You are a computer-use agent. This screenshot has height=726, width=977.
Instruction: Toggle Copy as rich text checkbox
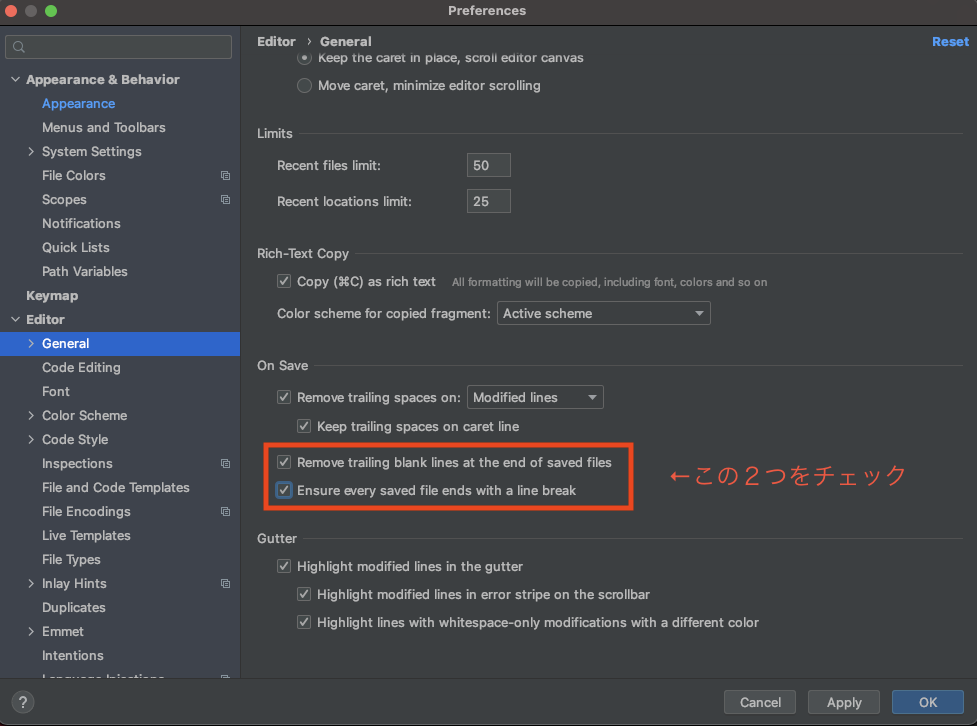coord(284,281)
